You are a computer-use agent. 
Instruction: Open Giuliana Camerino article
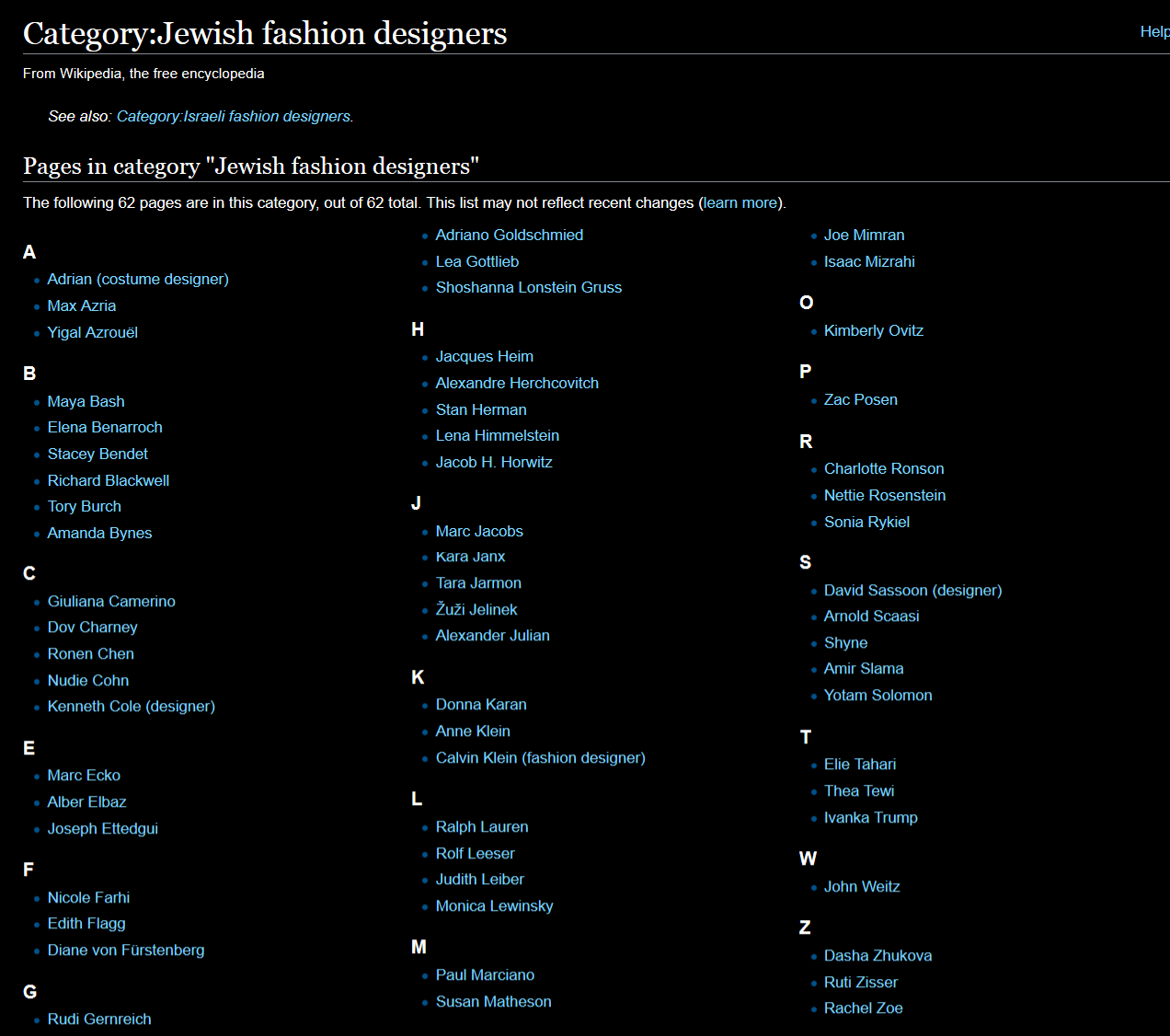click(x=111, y=601)
